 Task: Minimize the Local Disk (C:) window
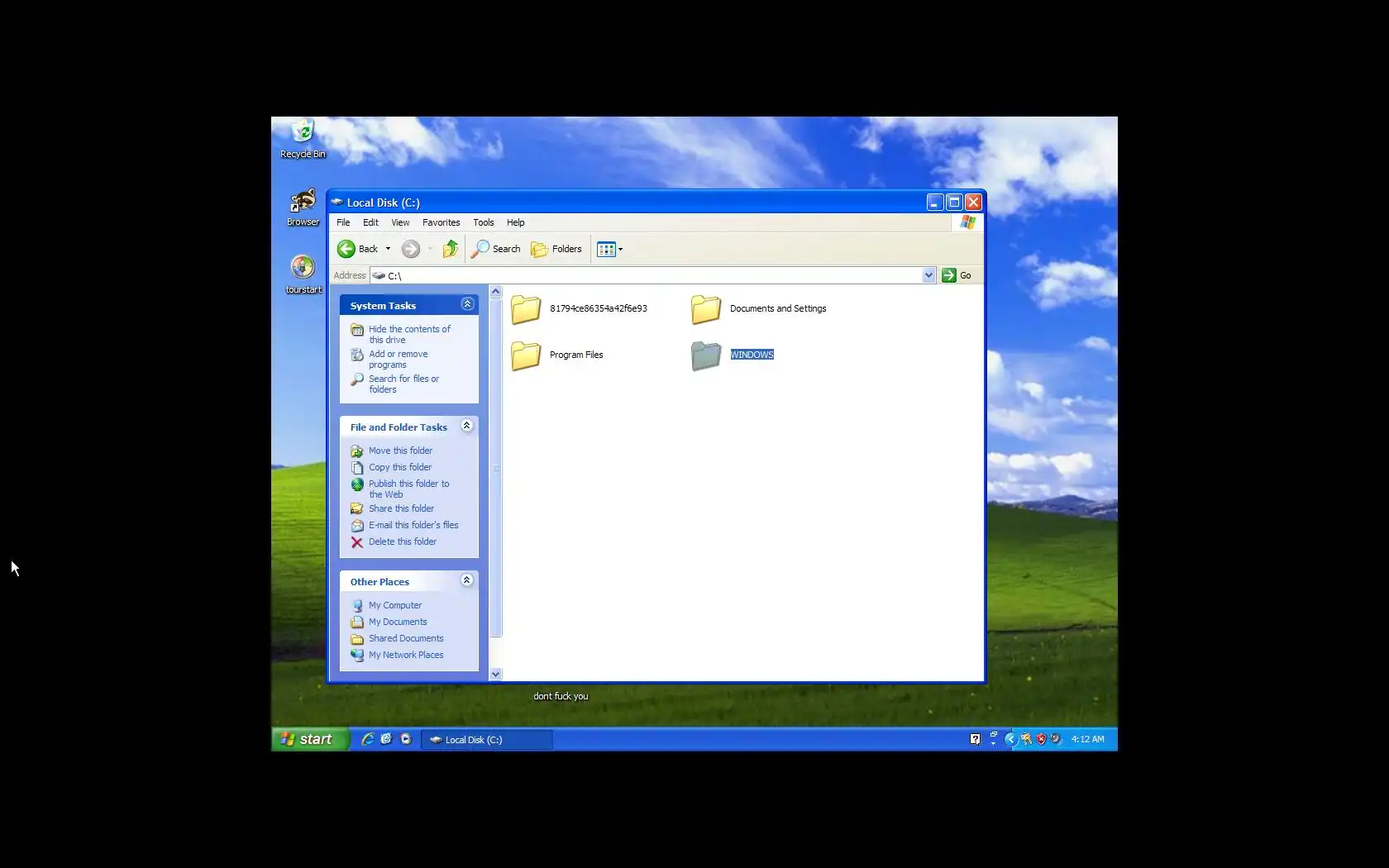coord(935,203)
